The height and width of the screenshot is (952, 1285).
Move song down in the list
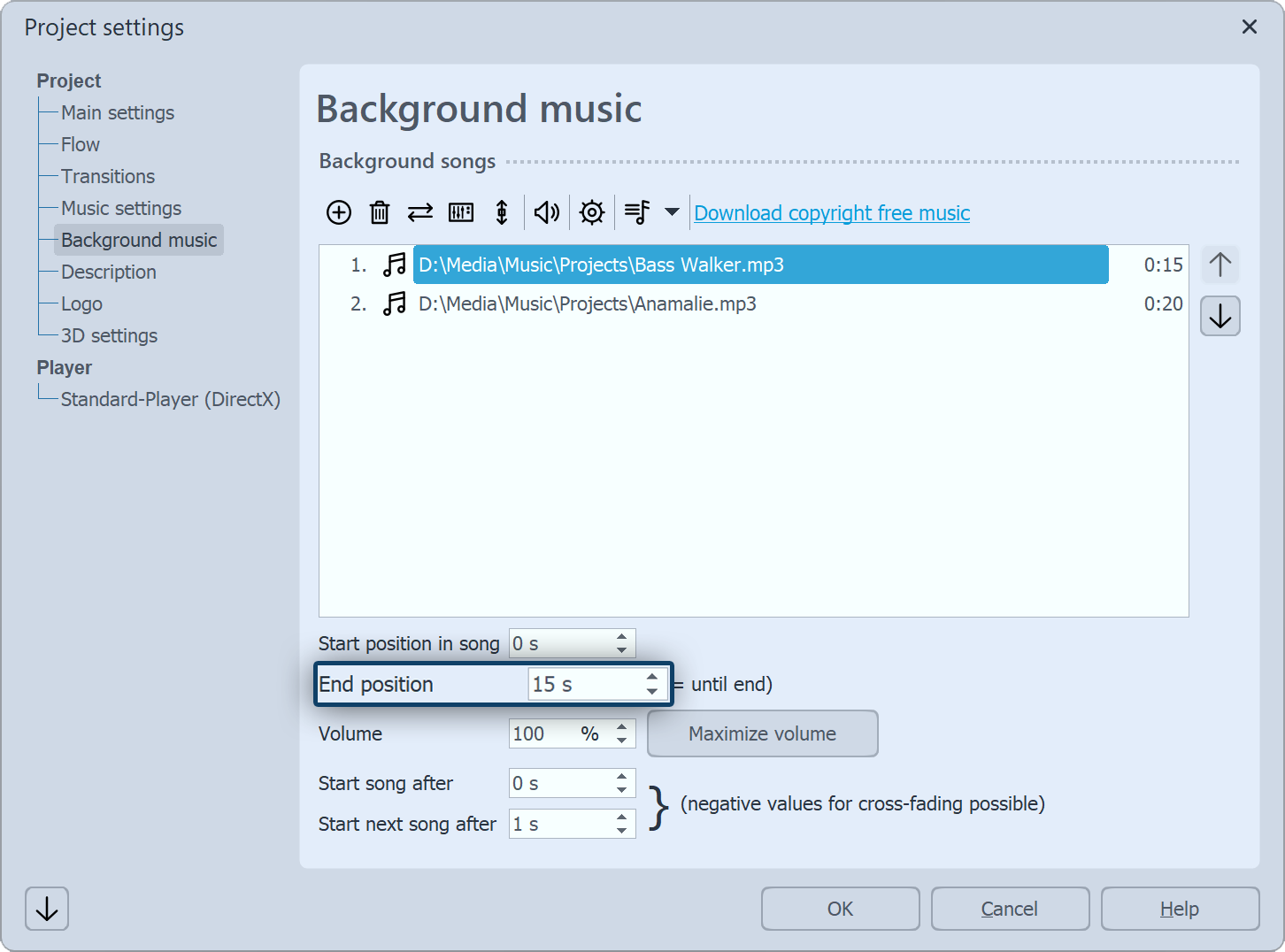point(1220,317)
